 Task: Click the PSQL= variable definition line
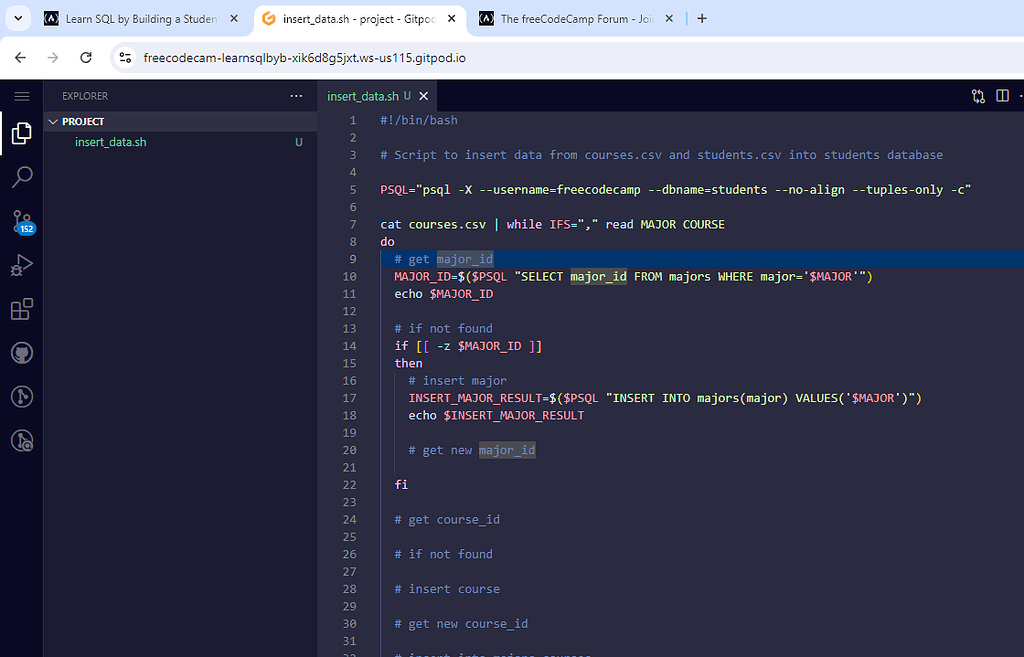[x=675, y=189]
